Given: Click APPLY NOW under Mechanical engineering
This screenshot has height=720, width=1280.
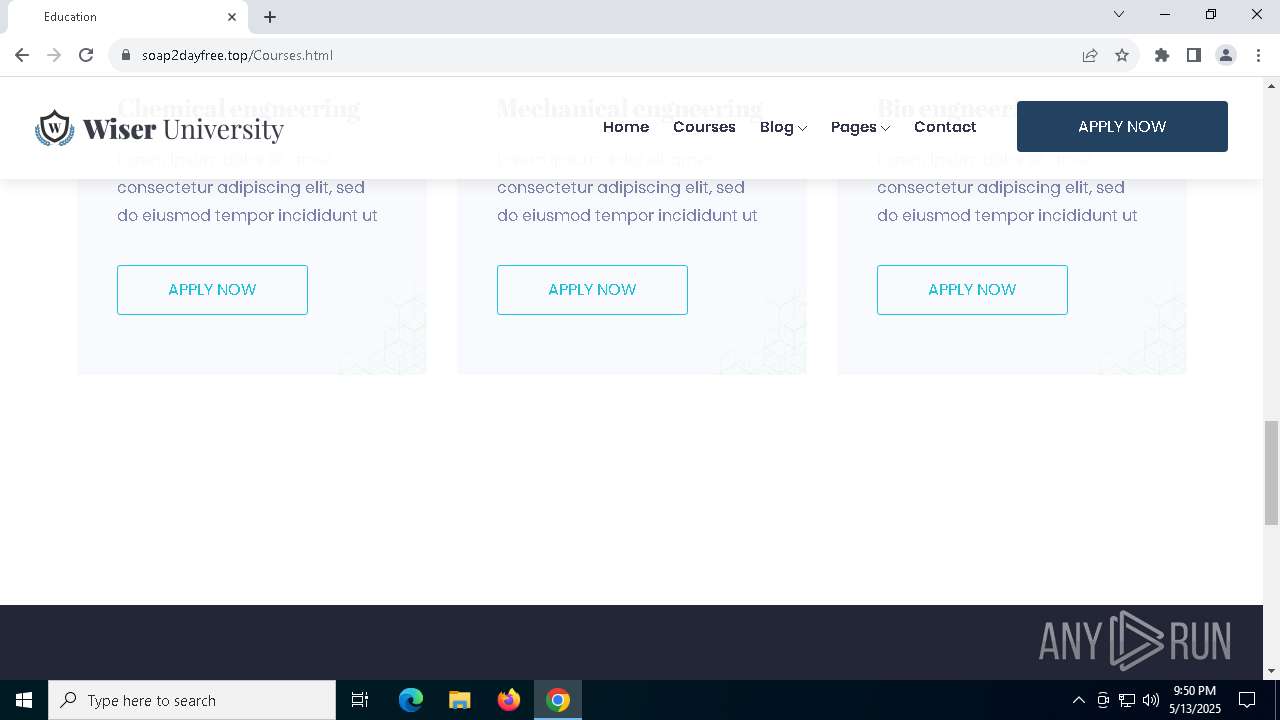Looking at the screenshot, I should tap(592, 290).
